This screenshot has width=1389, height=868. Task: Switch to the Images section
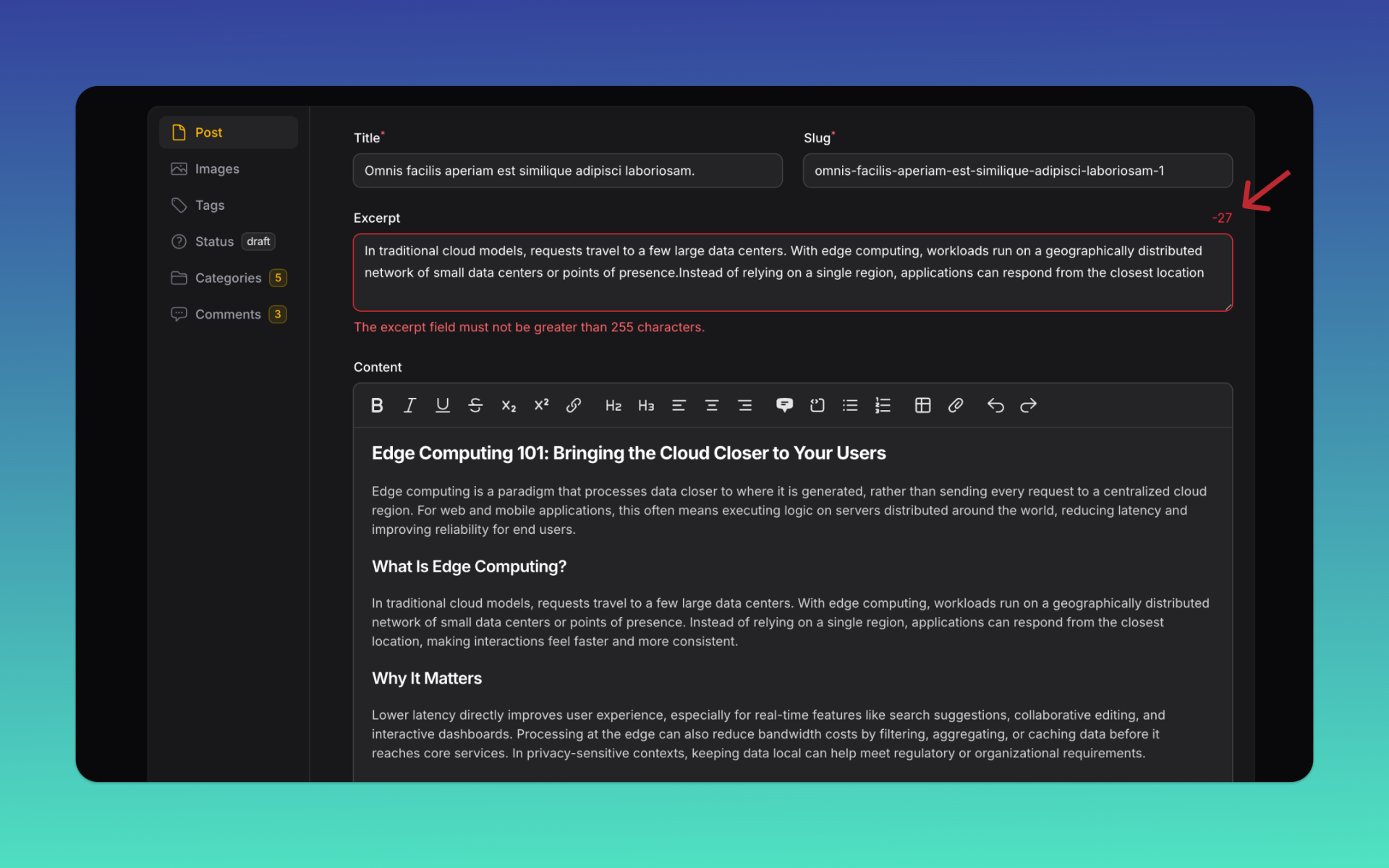217,169
